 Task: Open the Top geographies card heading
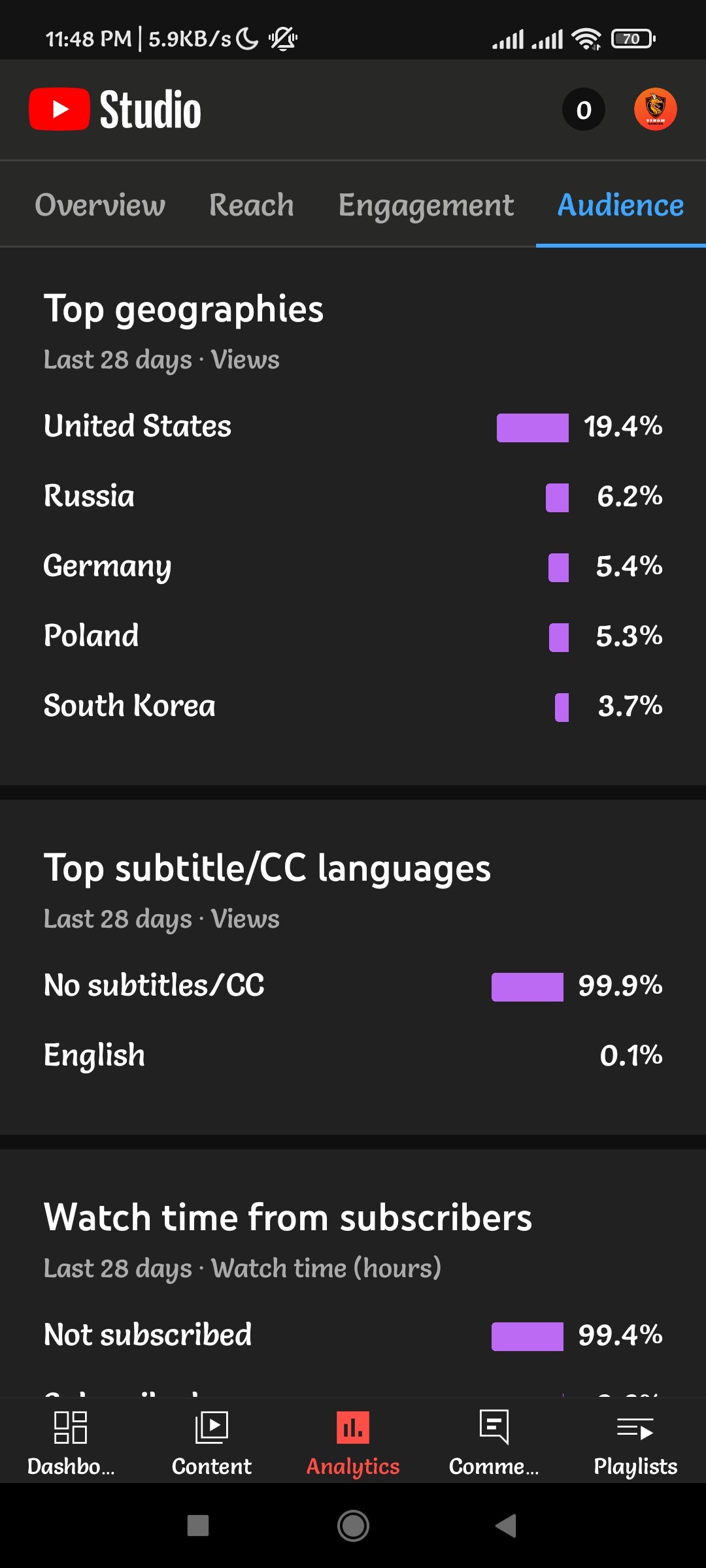click(184, 309)
